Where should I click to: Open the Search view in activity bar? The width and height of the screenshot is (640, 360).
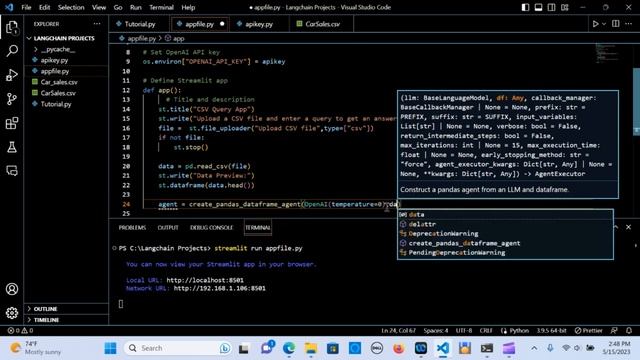tap(12, 51)
